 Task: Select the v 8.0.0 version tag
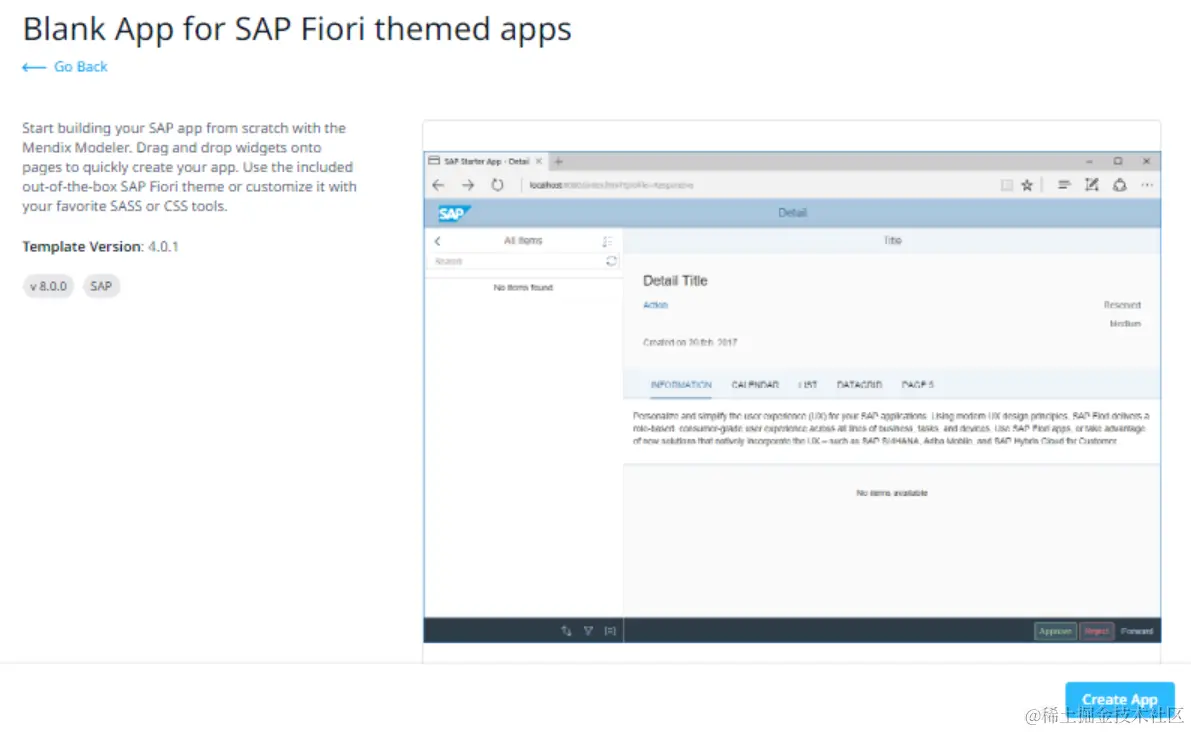click(x=48, y=286)
